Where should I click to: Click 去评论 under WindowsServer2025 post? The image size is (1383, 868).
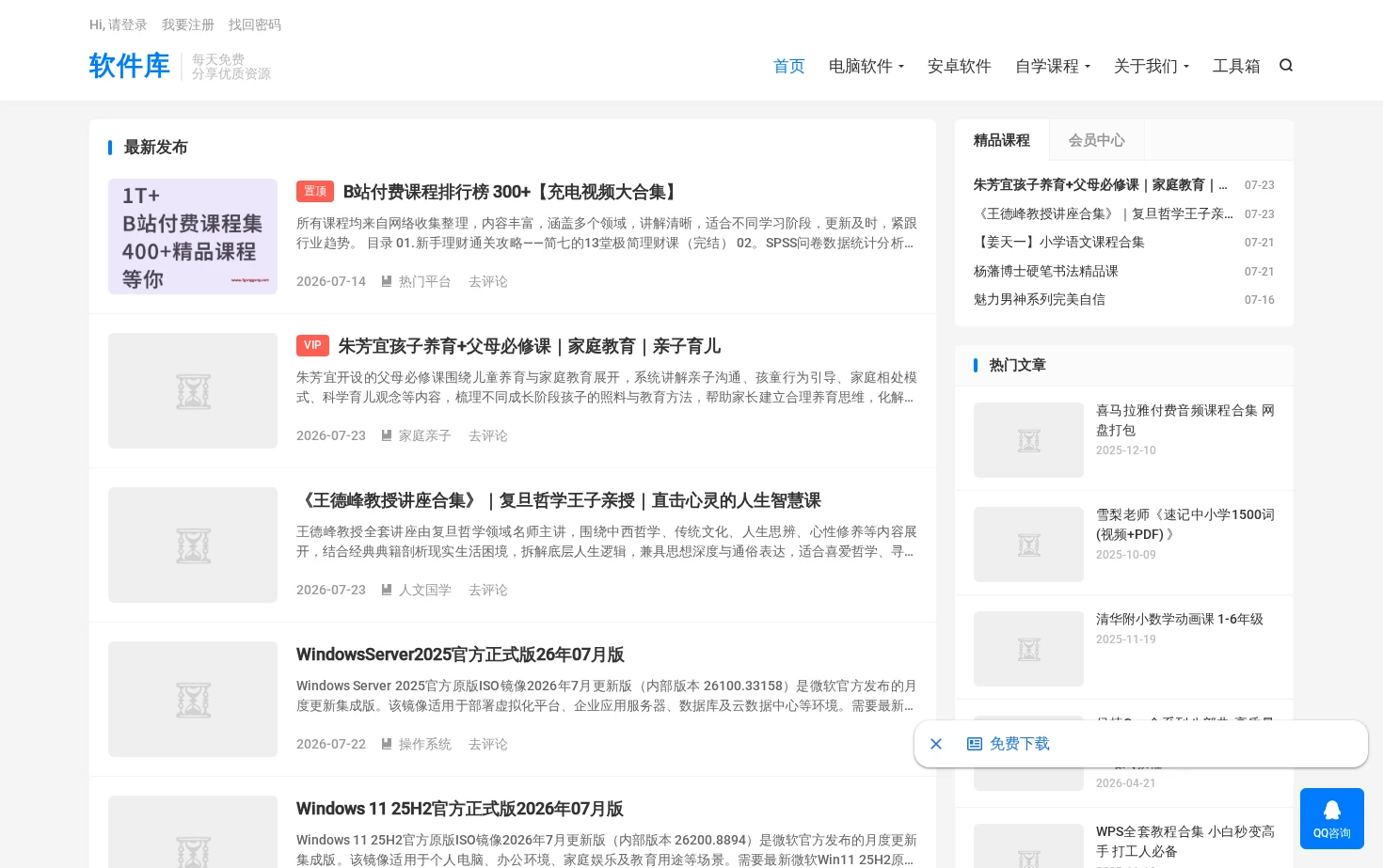488,744
